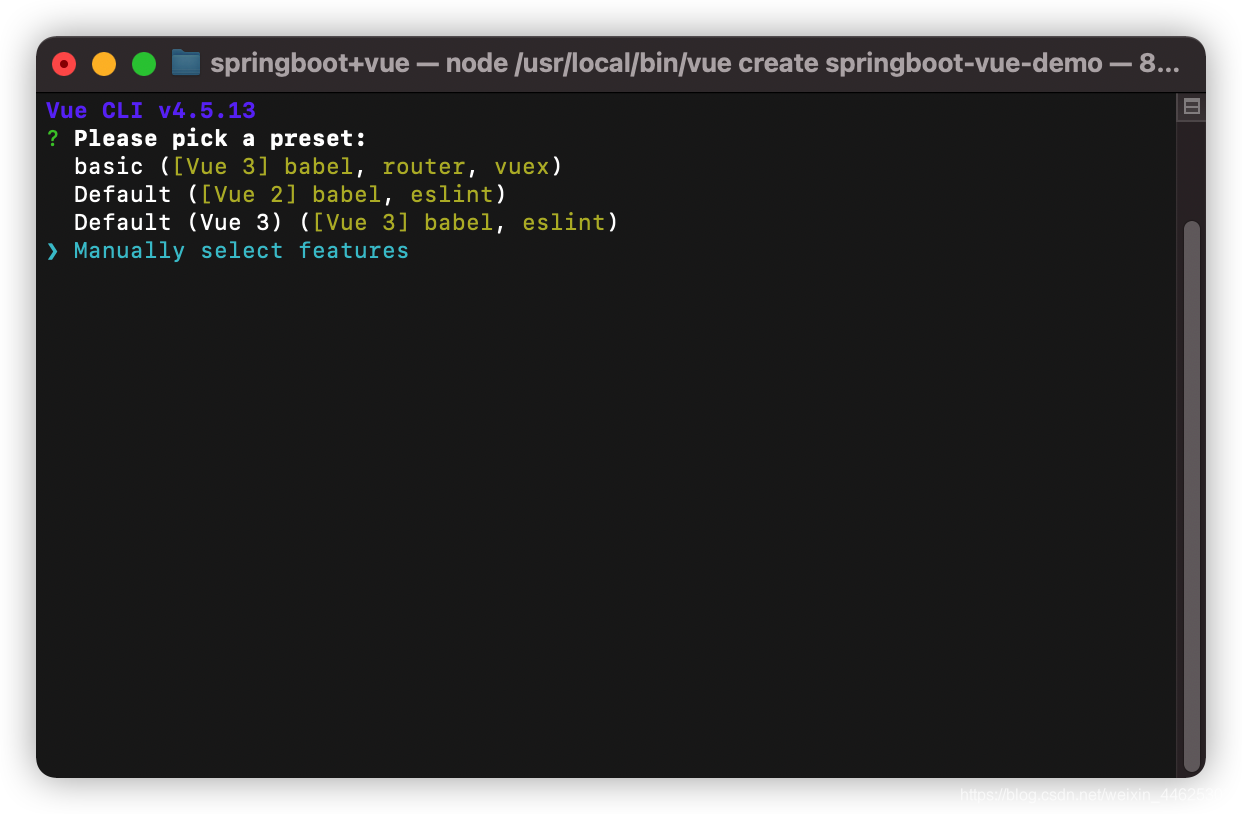Click the green question mark prompt symbol
Viewport: 1242px width, 814px height.
click(53, 138)
